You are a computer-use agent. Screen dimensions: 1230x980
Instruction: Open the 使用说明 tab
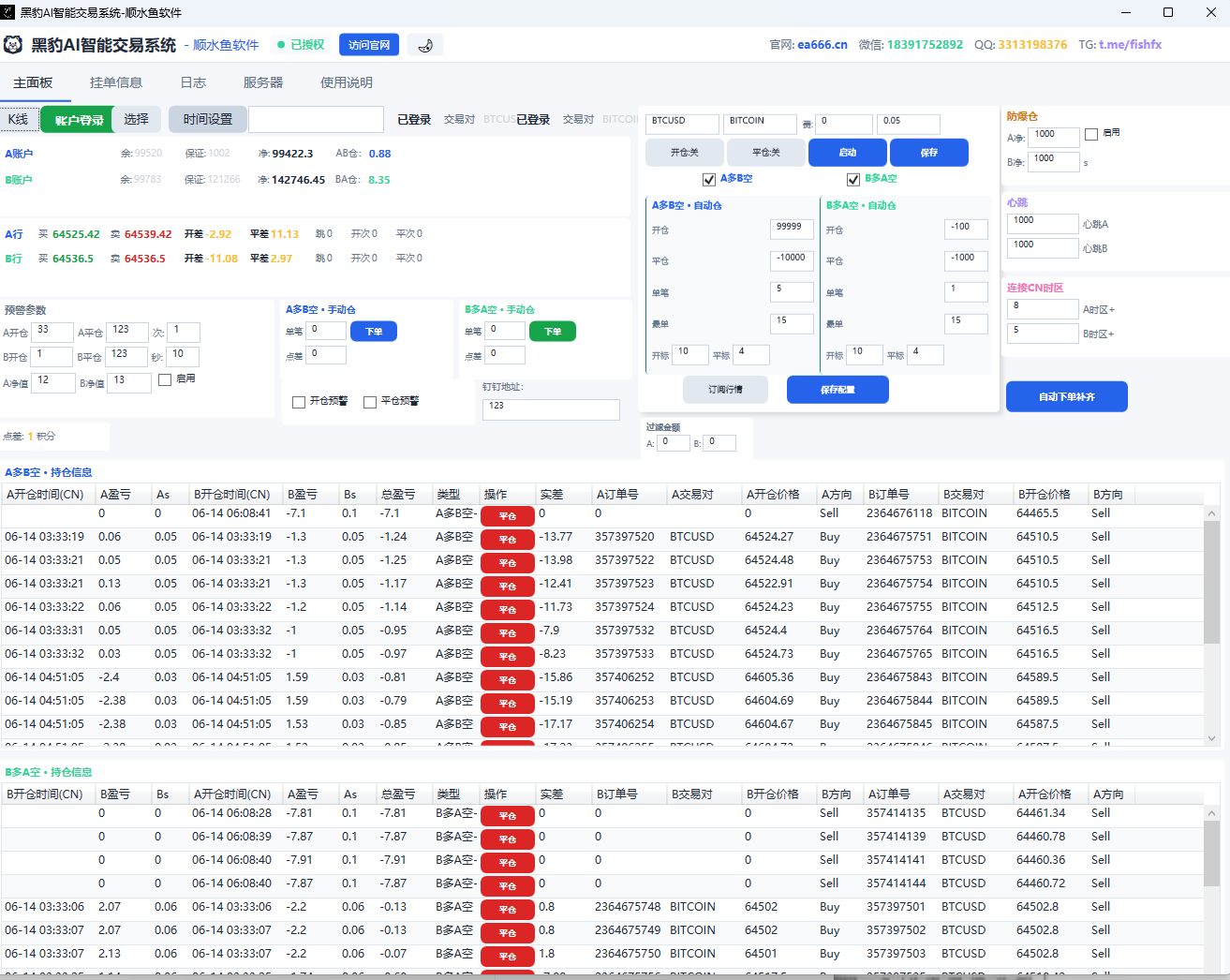(x=347, y=82)
